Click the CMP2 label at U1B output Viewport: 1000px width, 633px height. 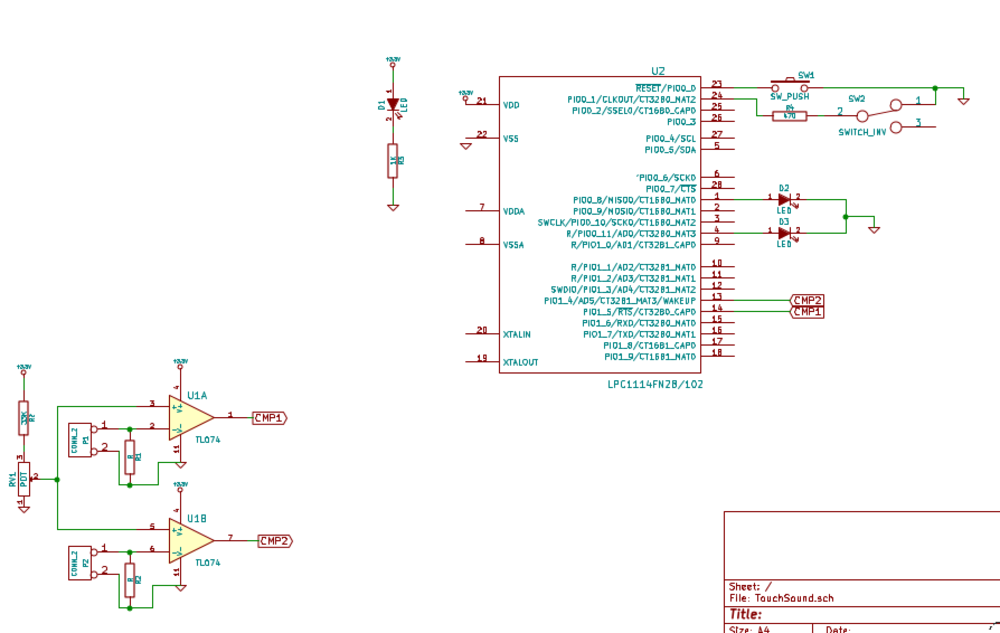coord(276,541)
